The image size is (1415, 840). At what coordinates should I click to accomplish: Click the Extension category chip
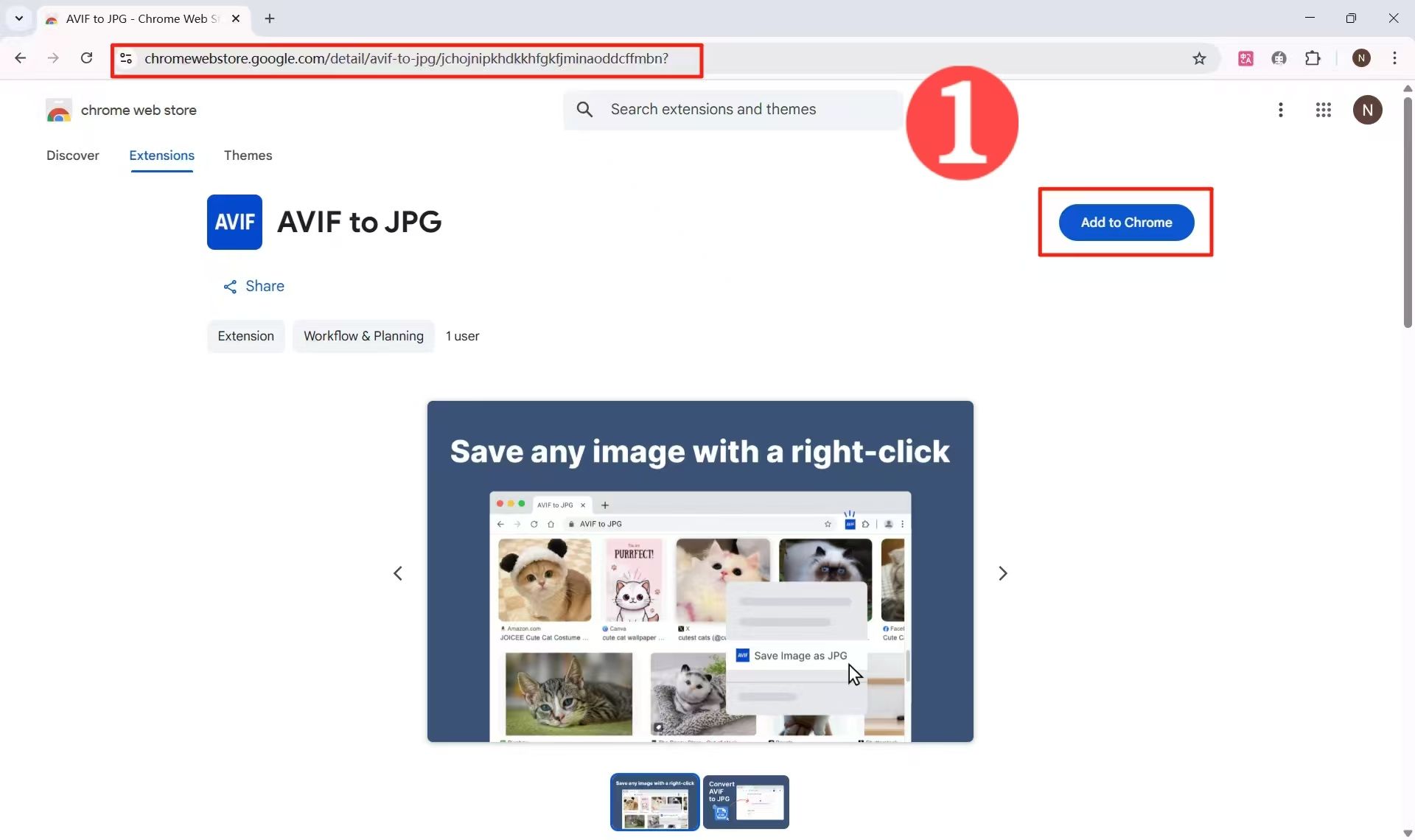[x=245, y=336]
